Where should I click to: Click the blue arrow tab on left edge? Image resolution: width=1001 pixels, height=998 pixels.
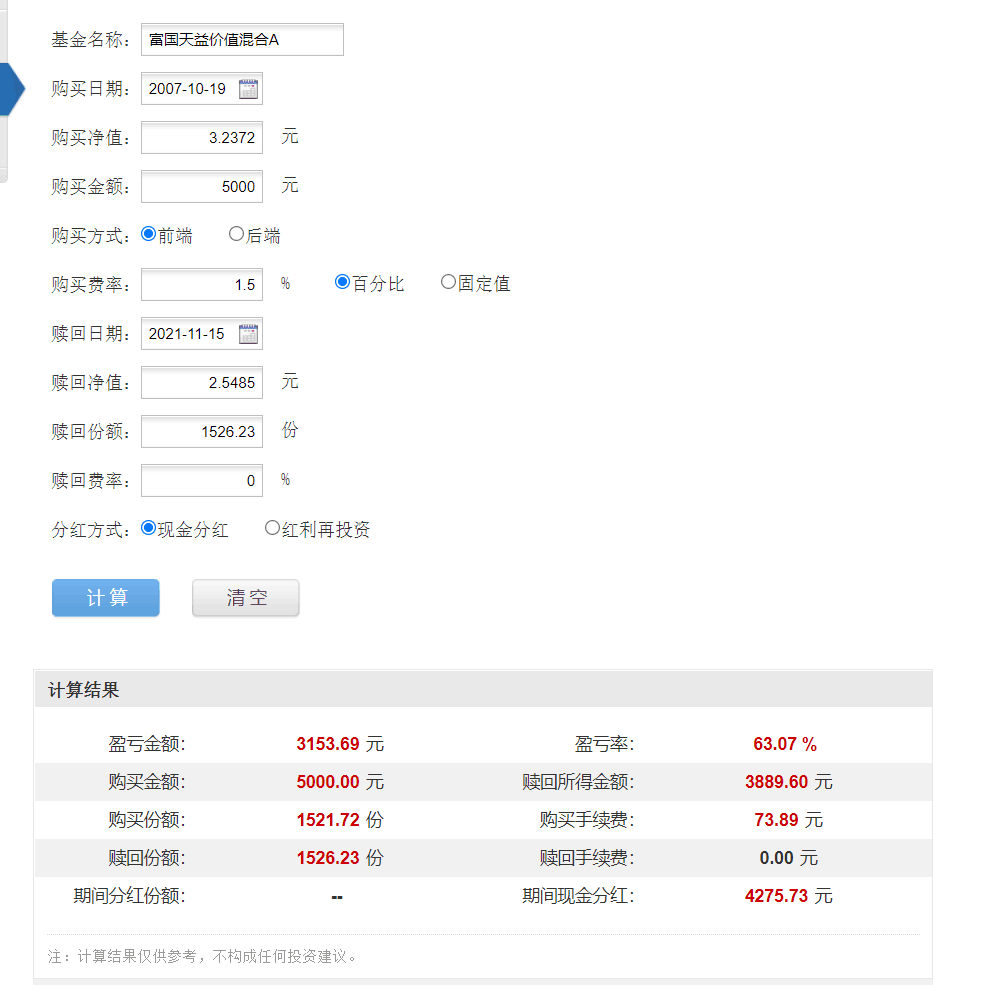12,89
